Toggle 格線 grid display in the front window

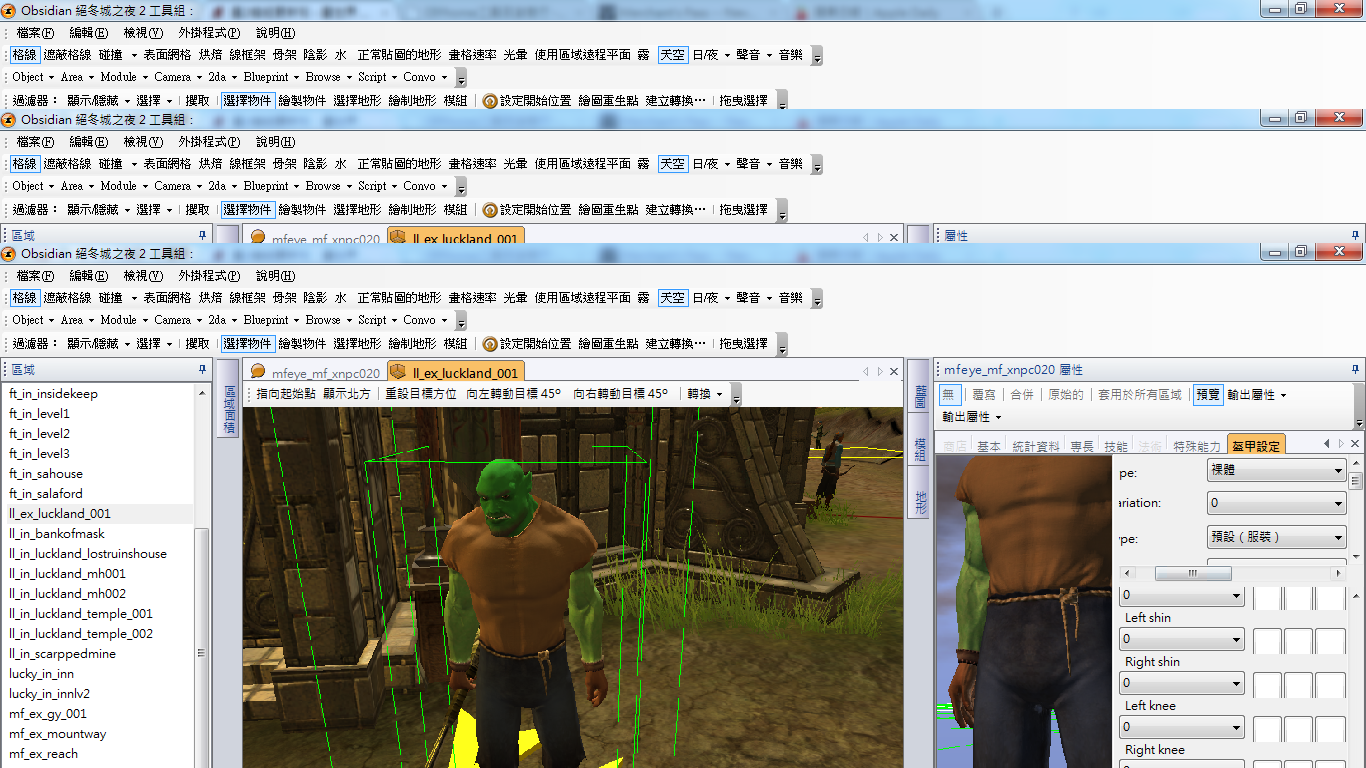25,298
